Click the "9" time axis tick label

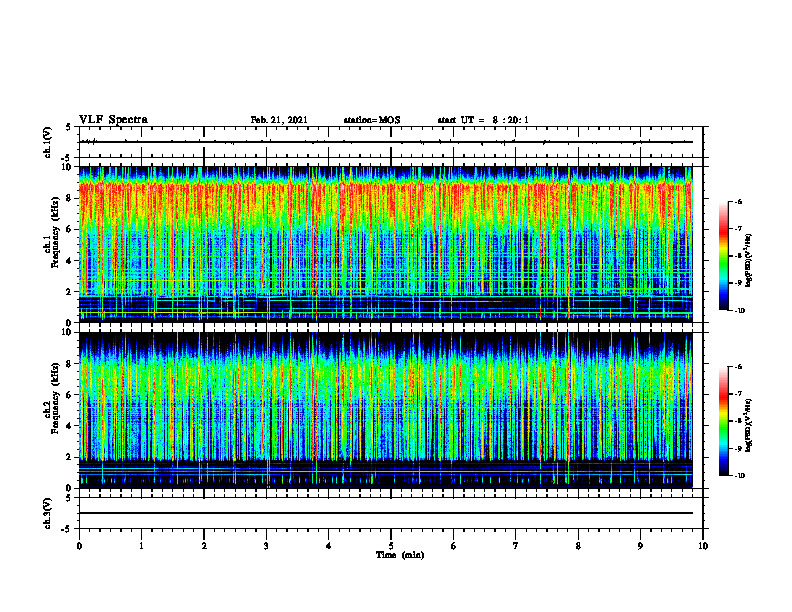[x=640, y=546]
